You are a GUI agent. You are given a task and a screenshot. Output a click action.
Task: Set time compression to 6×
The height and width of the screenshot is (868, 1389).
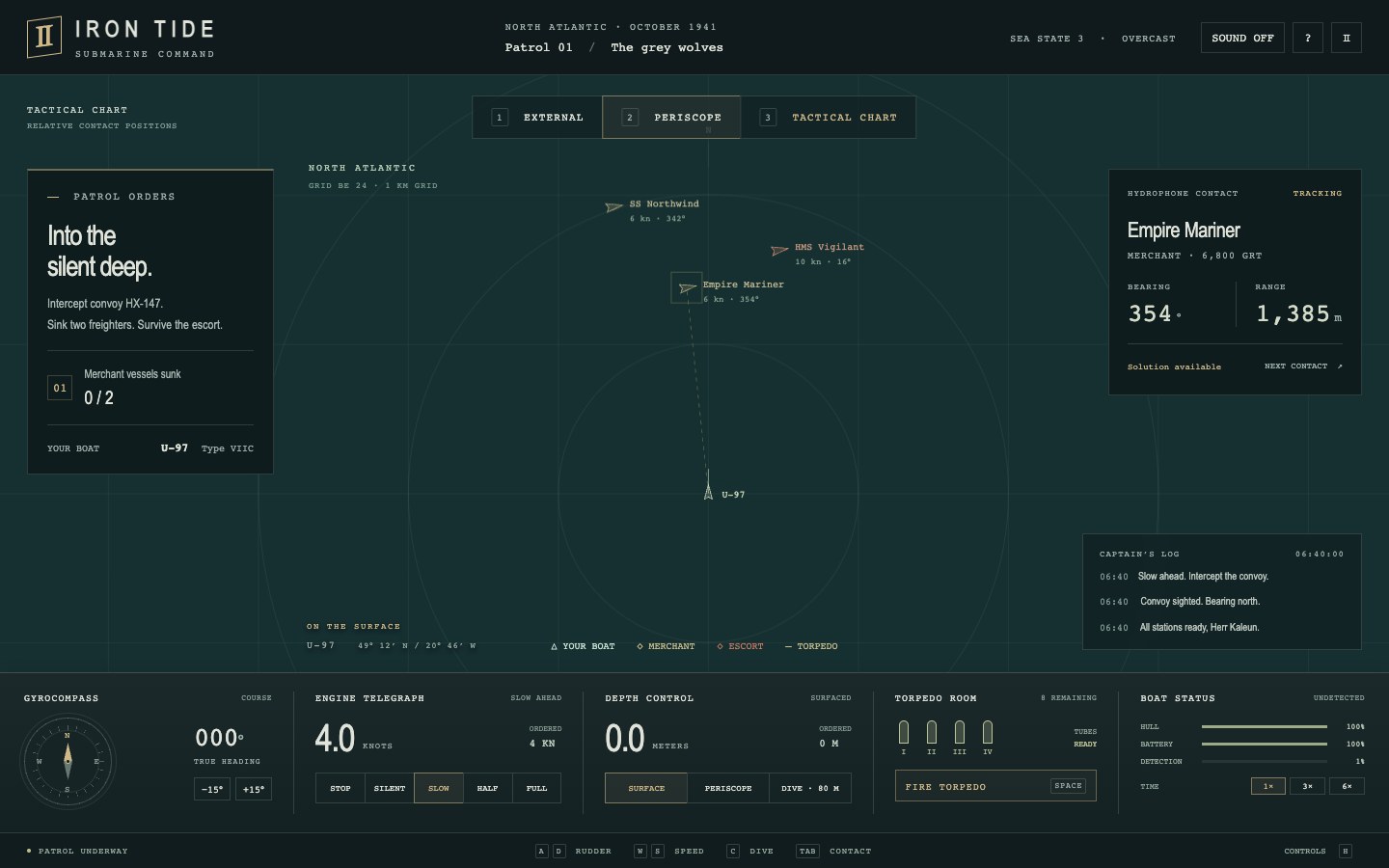(x=1347, y=786)
